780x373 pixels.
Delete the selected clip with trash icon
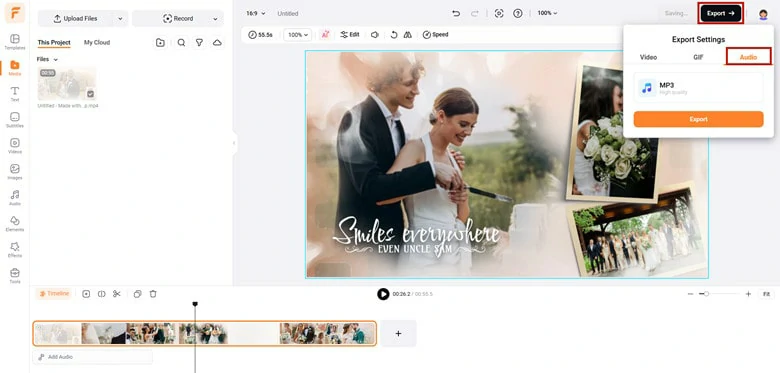(153, 294)
